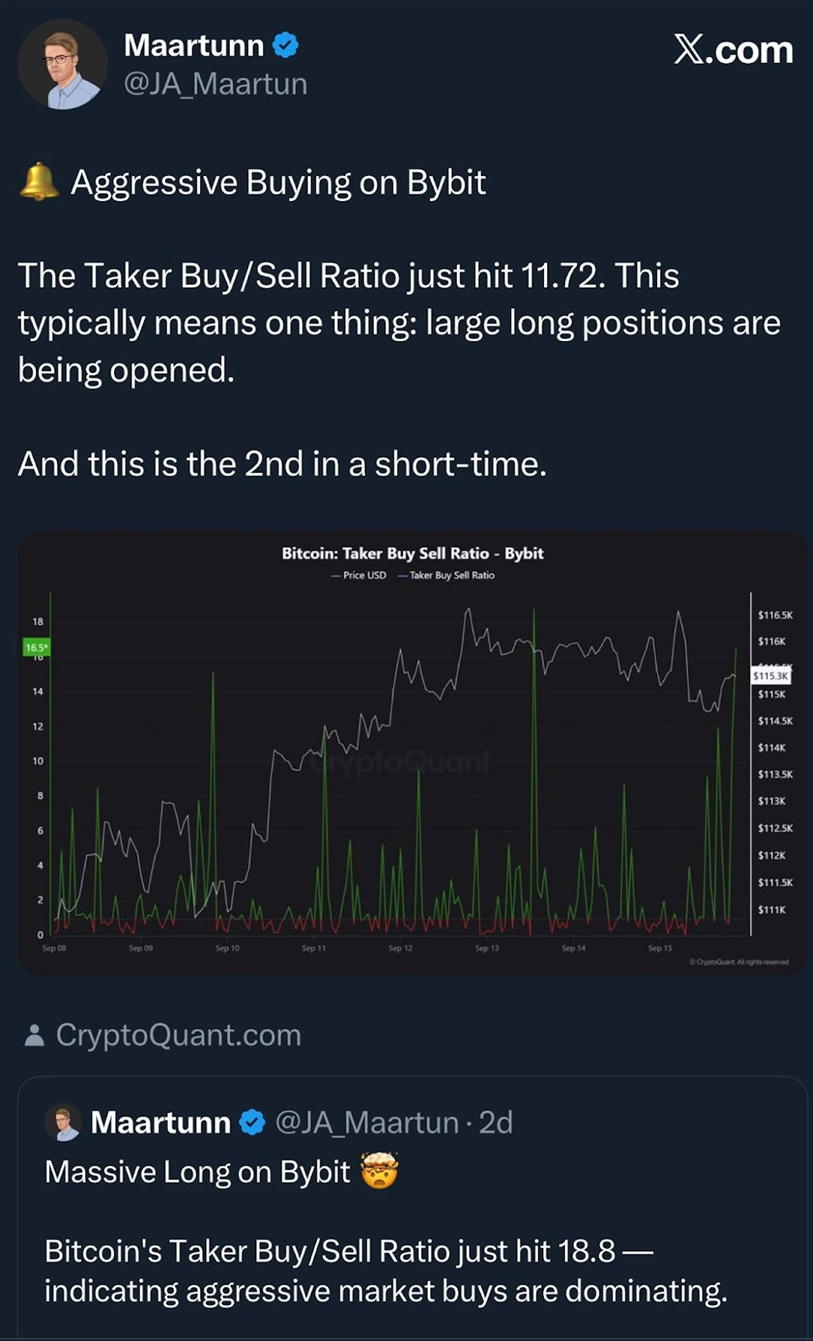The height and width of the screenshot is (1341, 813).
Task: Toggle the Price USD legend entry
Action: [358, 575]
